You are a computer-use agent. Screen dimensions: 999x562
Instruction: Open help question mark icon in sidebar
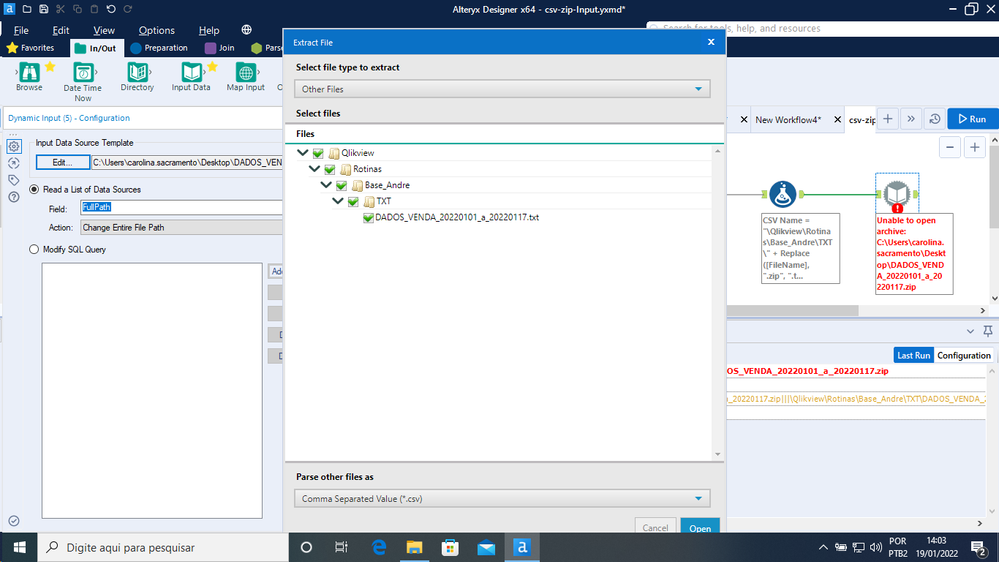[x=14, y=197]
